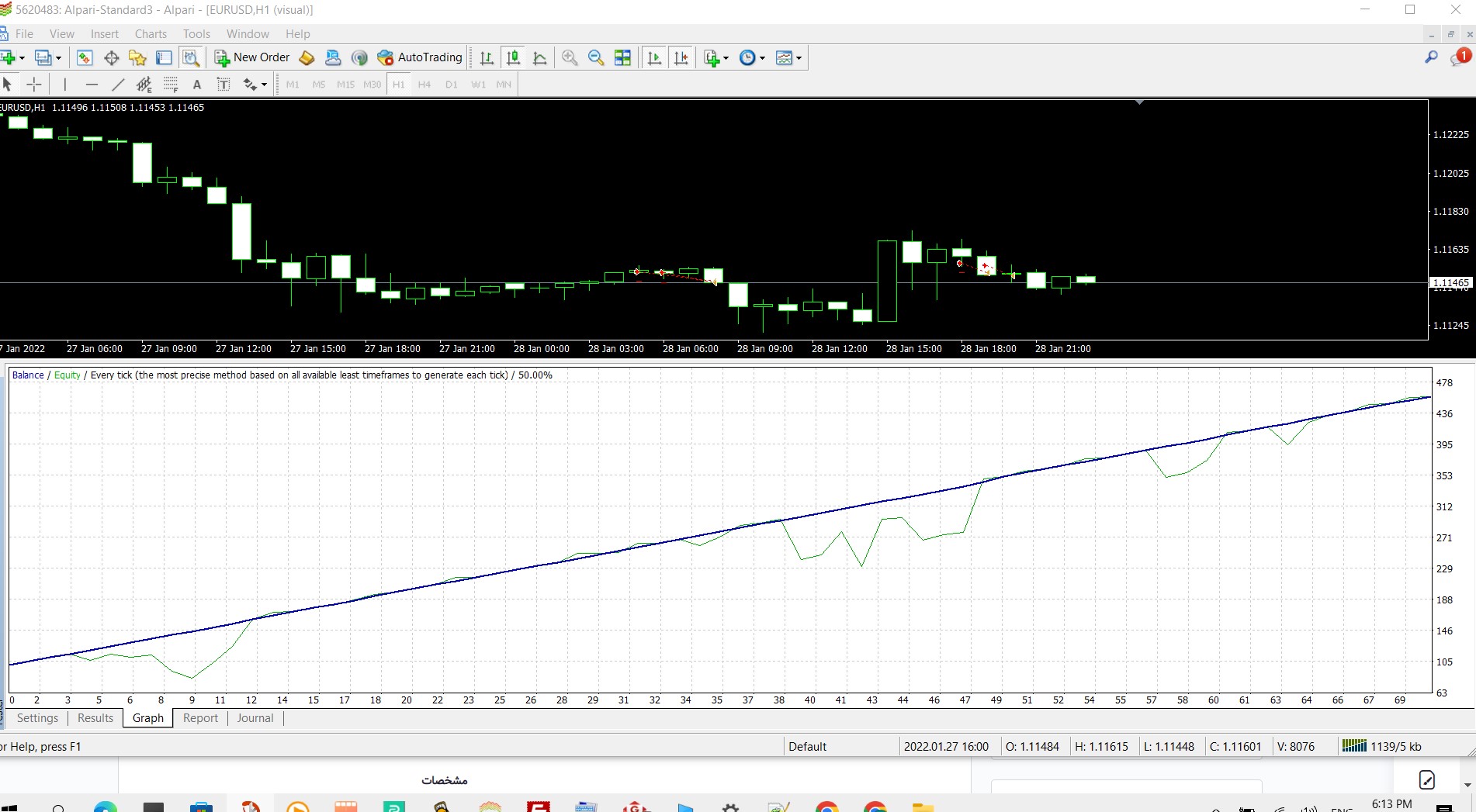Open the Tools menu
Screen dimensions: 1476x812
coord(196,34)
